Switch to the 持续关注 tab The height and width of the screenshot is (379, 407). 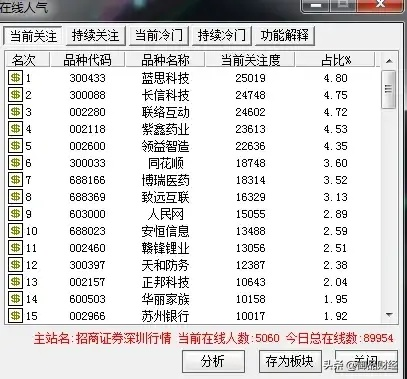pos(95,35)
